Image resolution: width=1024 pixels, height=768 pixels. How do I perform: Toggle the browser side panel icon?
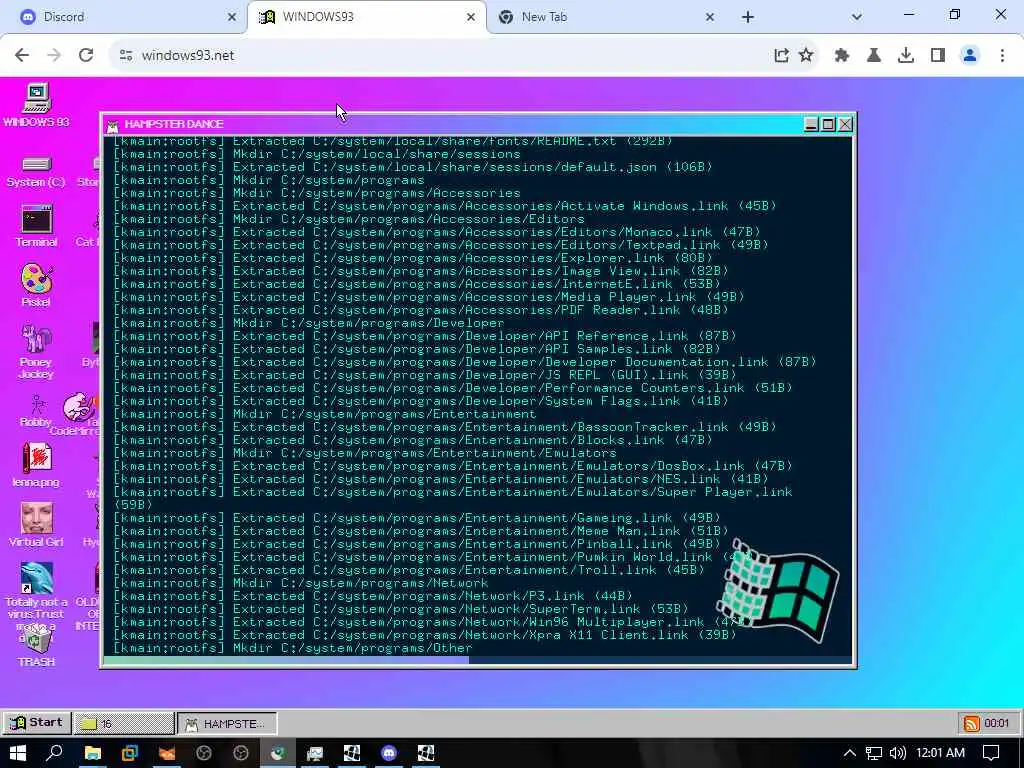(x=938, y=56)
